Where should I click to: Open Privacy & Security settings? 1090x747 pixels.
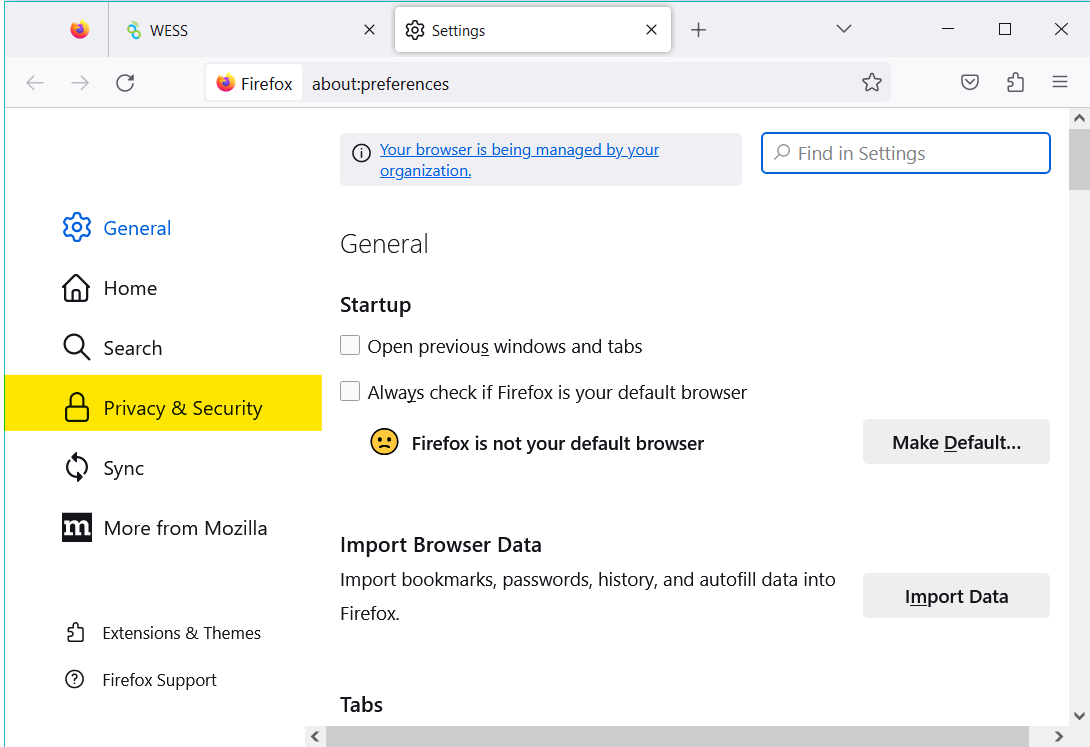click(x=163, y=403)
